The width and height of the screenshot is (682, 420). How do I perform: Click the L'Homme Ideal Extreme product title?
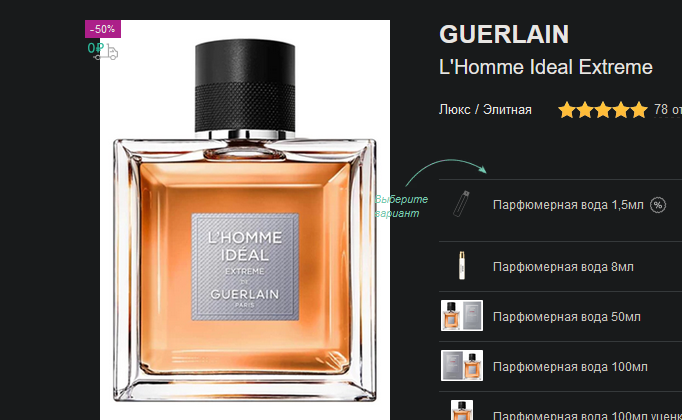coord(545,67)
